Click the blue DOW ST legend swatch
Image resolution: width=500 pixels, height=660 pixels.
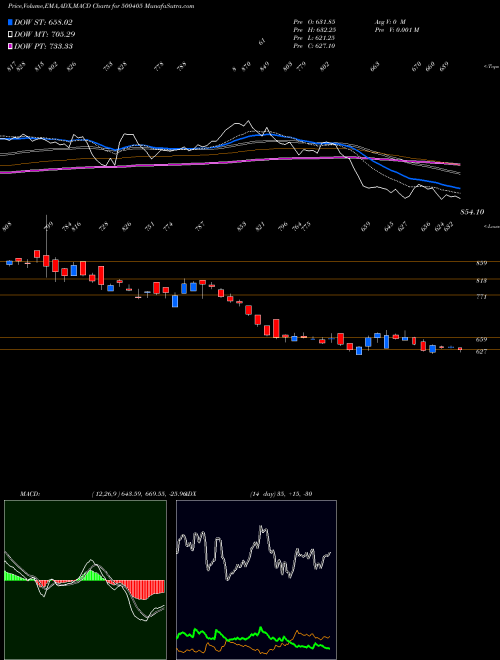click(10, 22)
